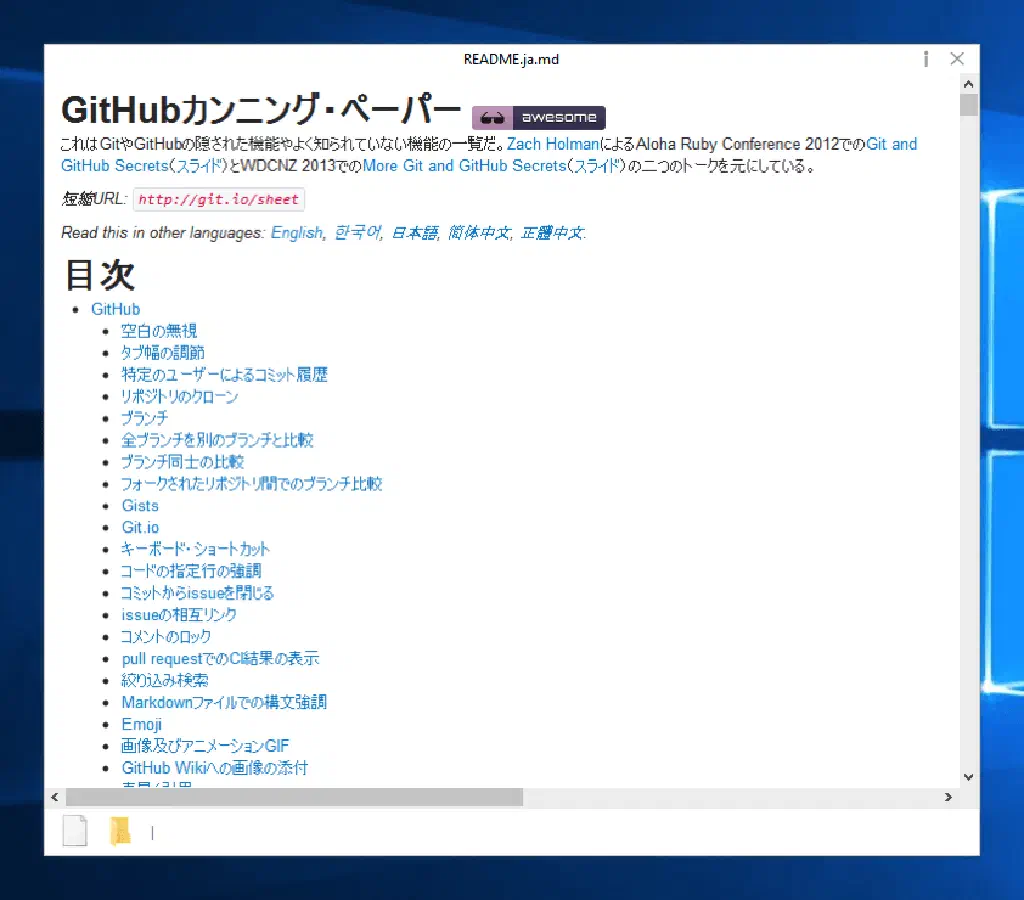
Task: Open the Git.io contents link
Action: [x=140, y=527]
